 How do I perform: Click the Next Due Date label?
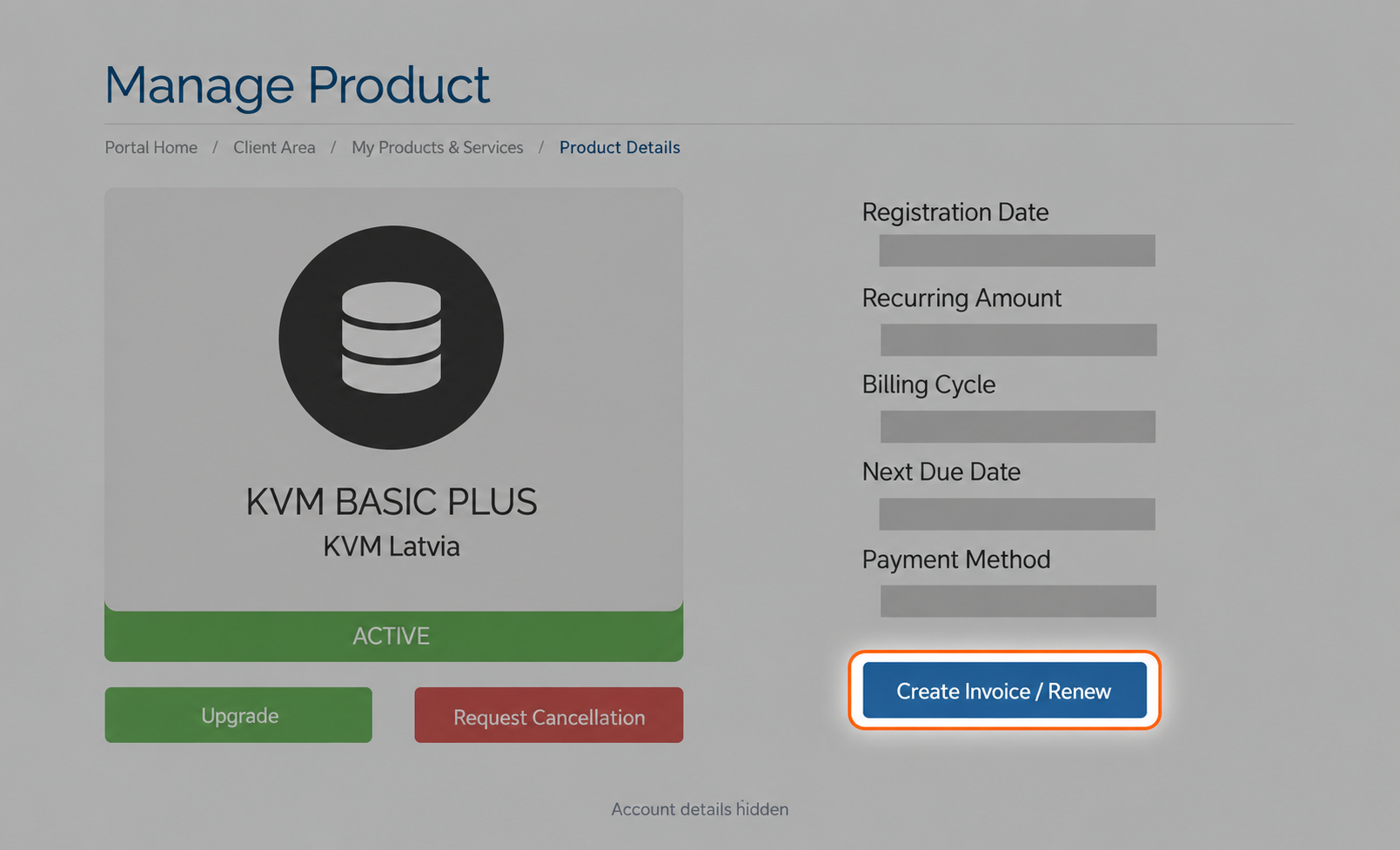pos(941,472)
